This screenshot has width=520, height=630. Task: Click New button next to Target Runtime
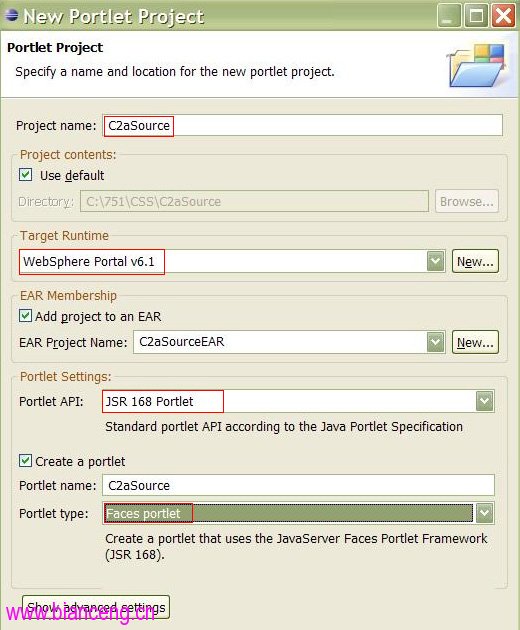(x=475, y=261)
